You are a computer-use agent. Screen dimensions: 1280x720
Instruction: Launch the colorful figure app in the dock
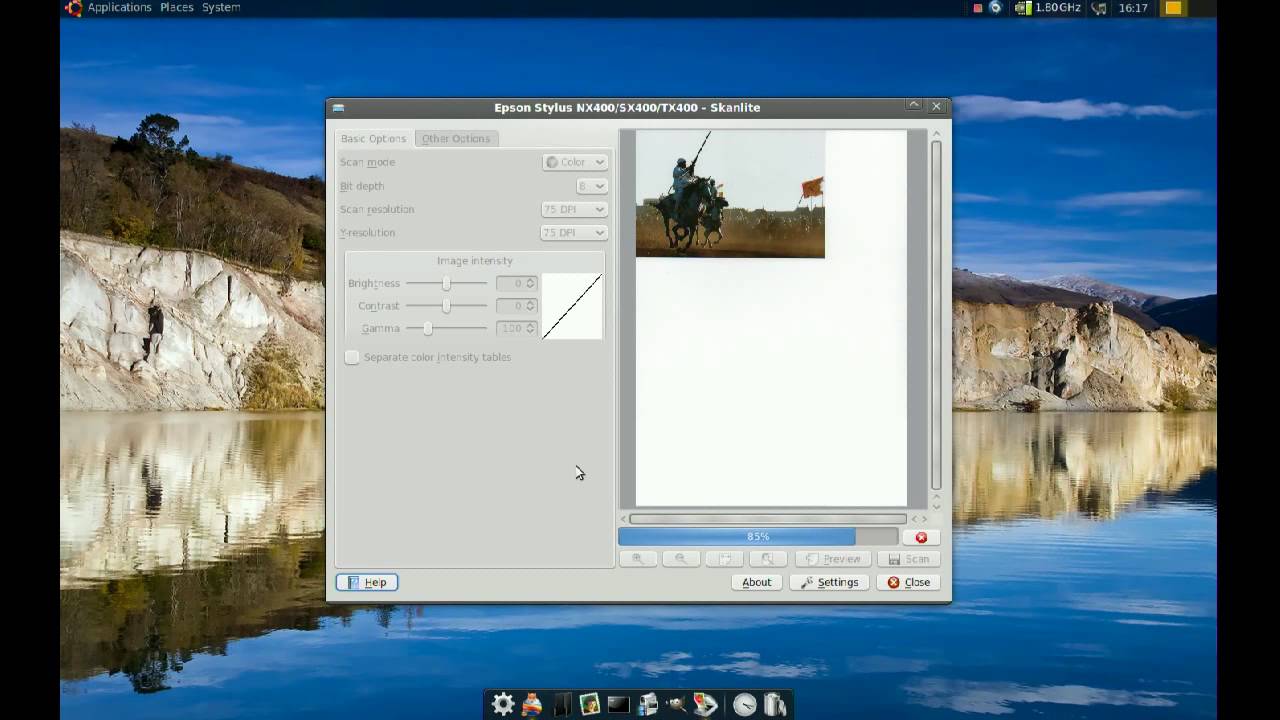[x=532, y=704]
